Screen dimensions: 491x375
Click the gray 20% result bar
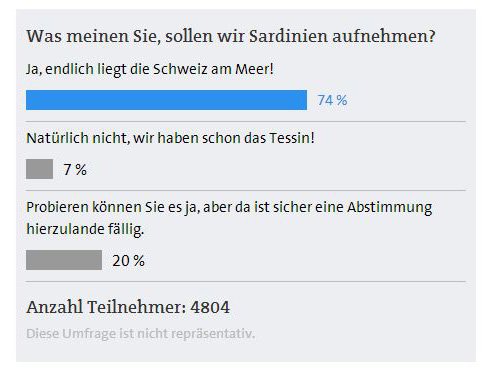click(64, 260)
